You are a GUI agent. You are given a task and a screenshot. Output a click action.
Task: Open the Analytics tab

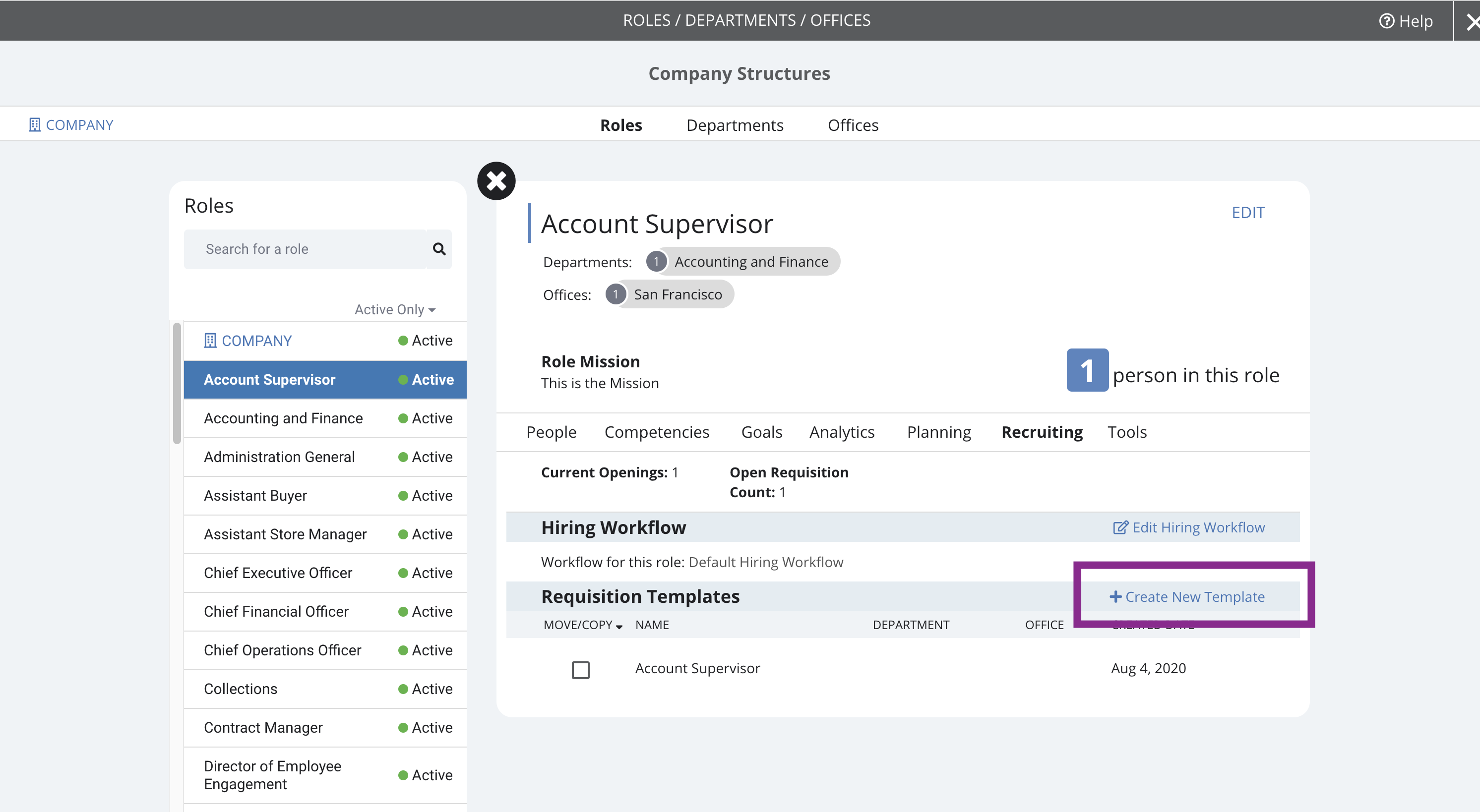coord(842,432)
